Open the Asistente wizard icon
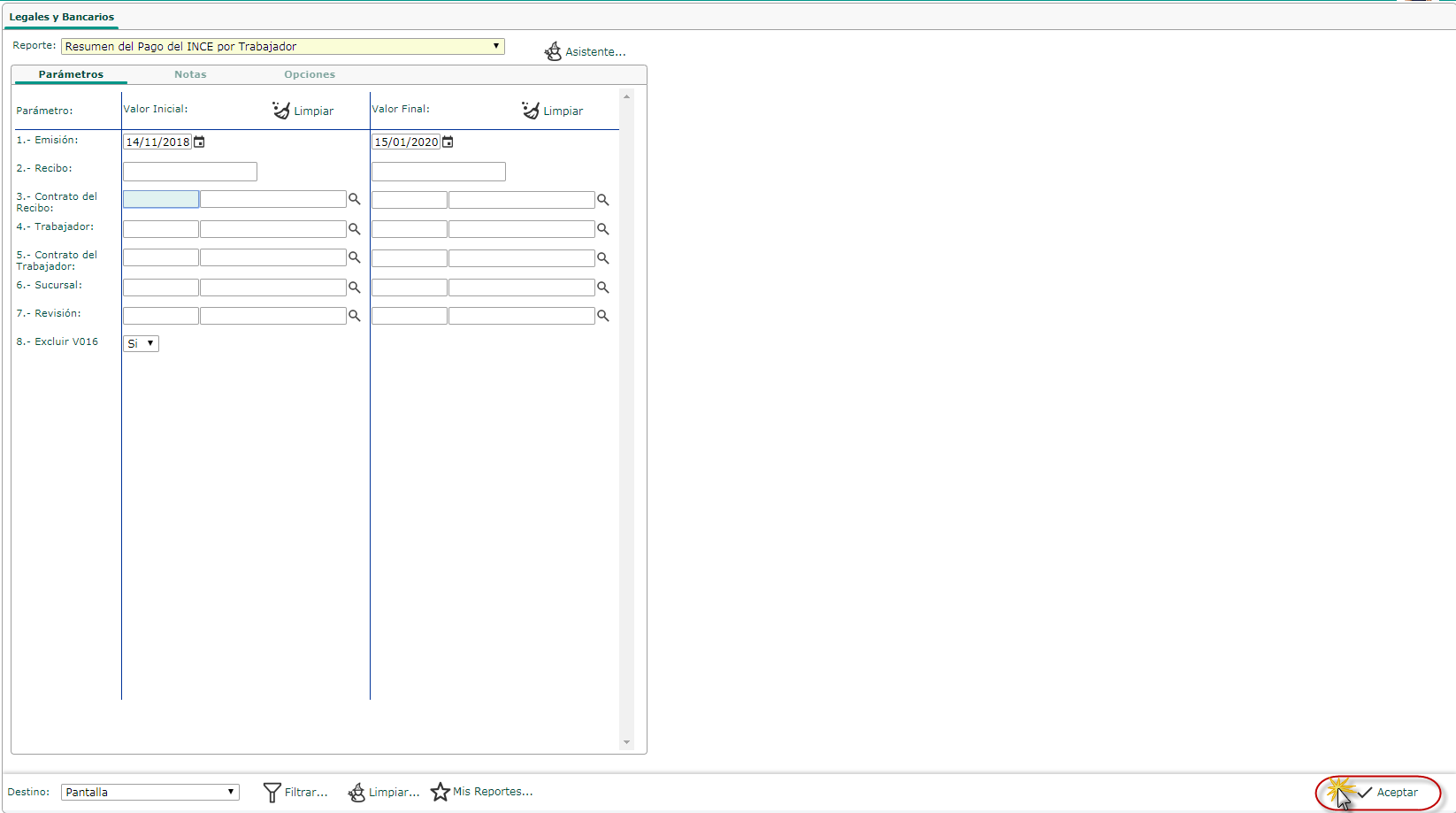 pyautogui.click(x=553, y=51)
